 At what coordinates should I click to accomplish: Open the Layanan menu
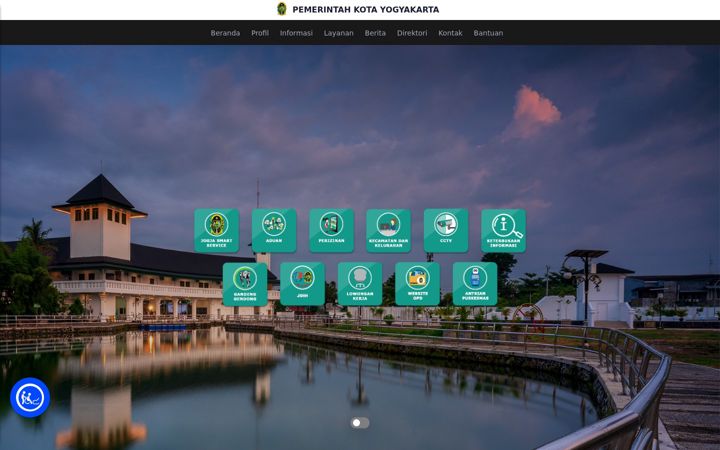pos(338,33)
